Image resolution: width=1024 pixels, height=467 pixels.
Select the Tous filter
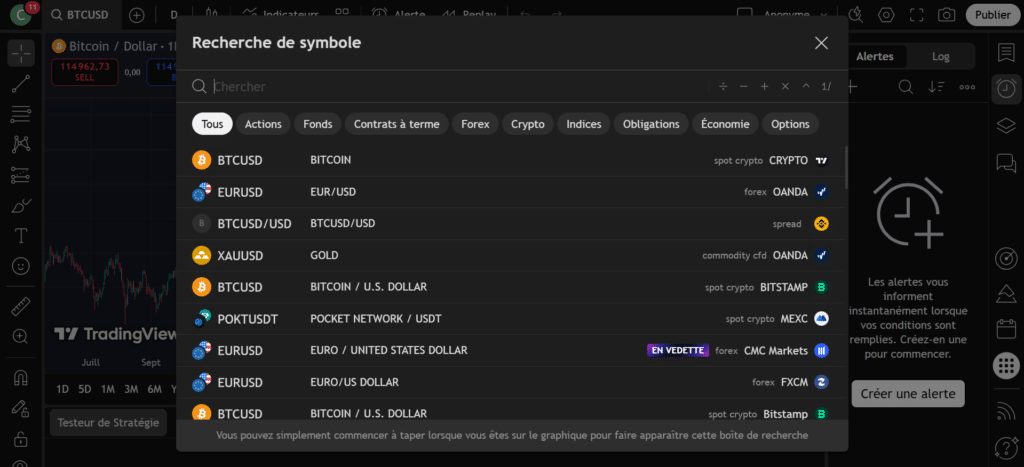click(212, 124)
